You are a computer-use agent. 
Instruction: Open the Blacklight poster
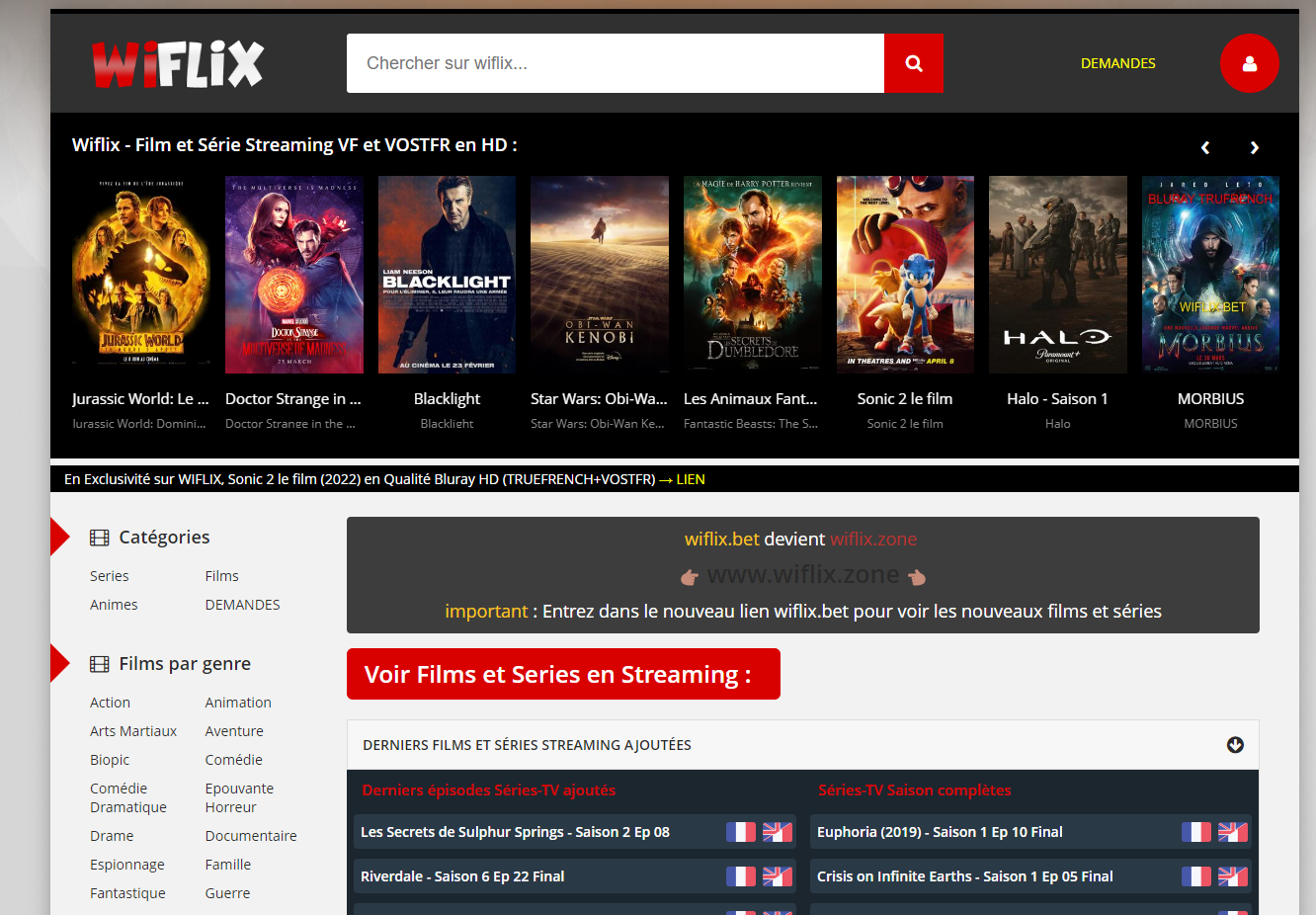pyautogui.click(x=447, y=275)
